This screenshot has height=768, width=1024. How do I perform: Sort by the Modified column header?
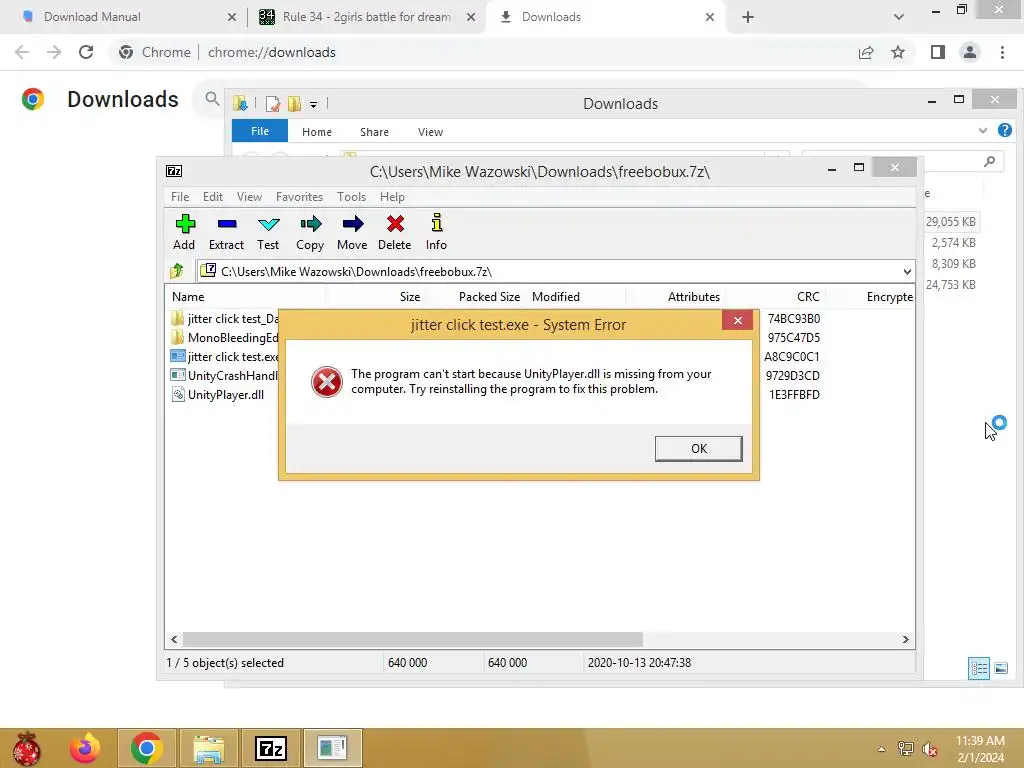tap(576, 296)
